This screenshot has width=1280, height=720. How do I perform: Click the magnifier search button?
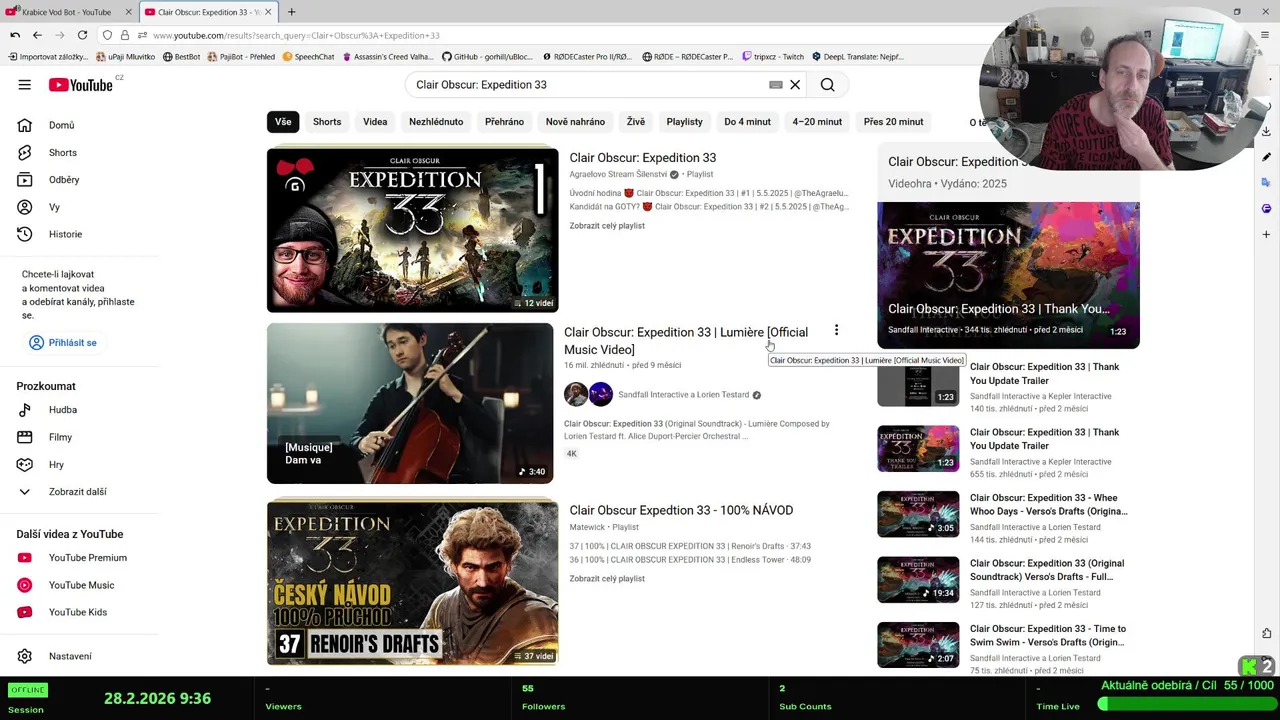[x=827, y=85]
